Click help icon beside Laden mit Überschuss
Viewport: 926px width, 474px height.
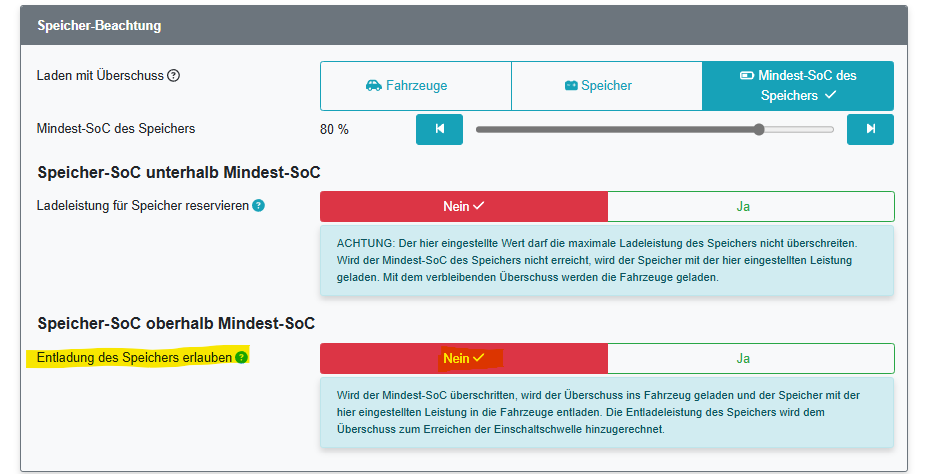tap(174, 75)
